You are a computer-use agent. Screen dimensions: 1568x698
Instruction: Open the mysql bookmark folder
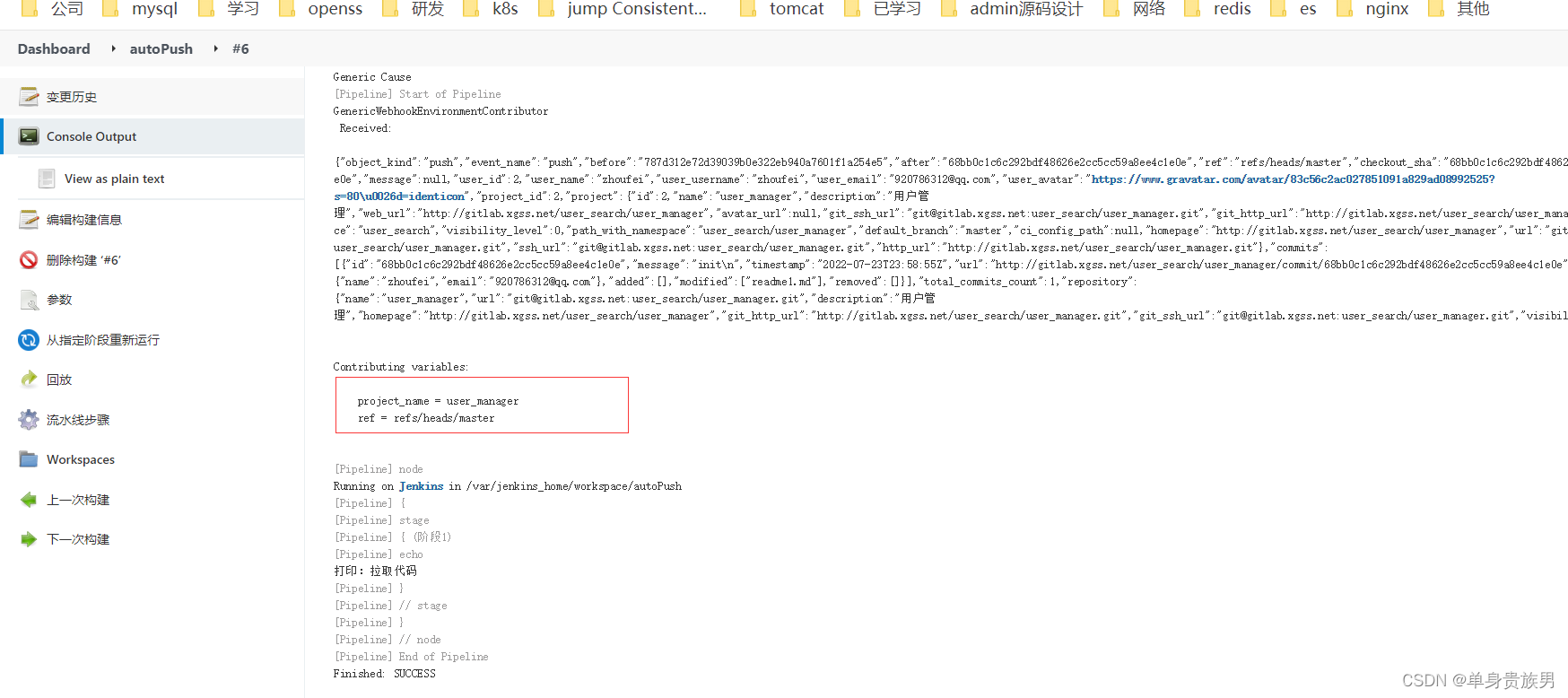click(154, 9)
